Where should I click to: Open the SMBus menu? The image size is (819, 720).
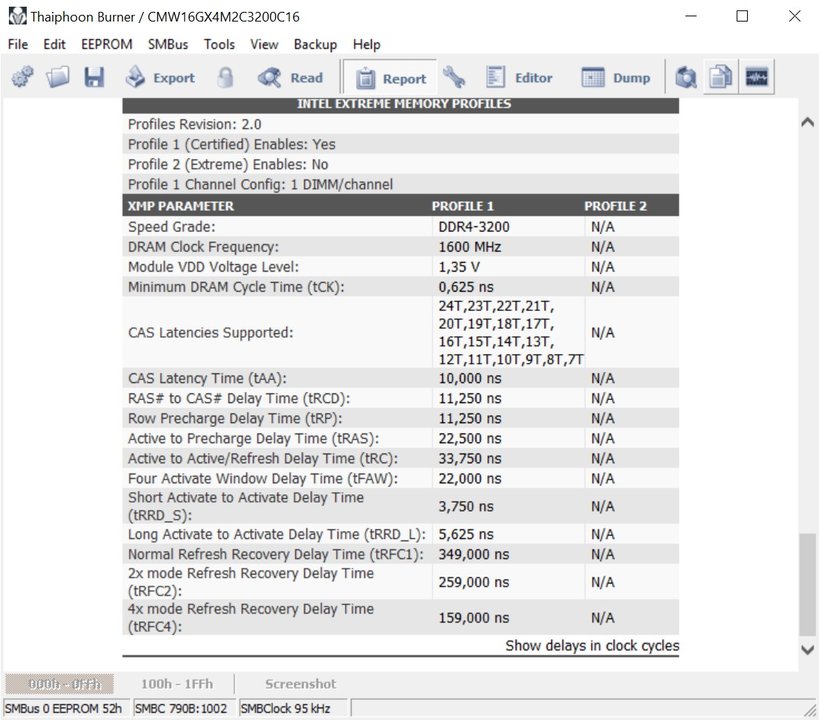168,44
